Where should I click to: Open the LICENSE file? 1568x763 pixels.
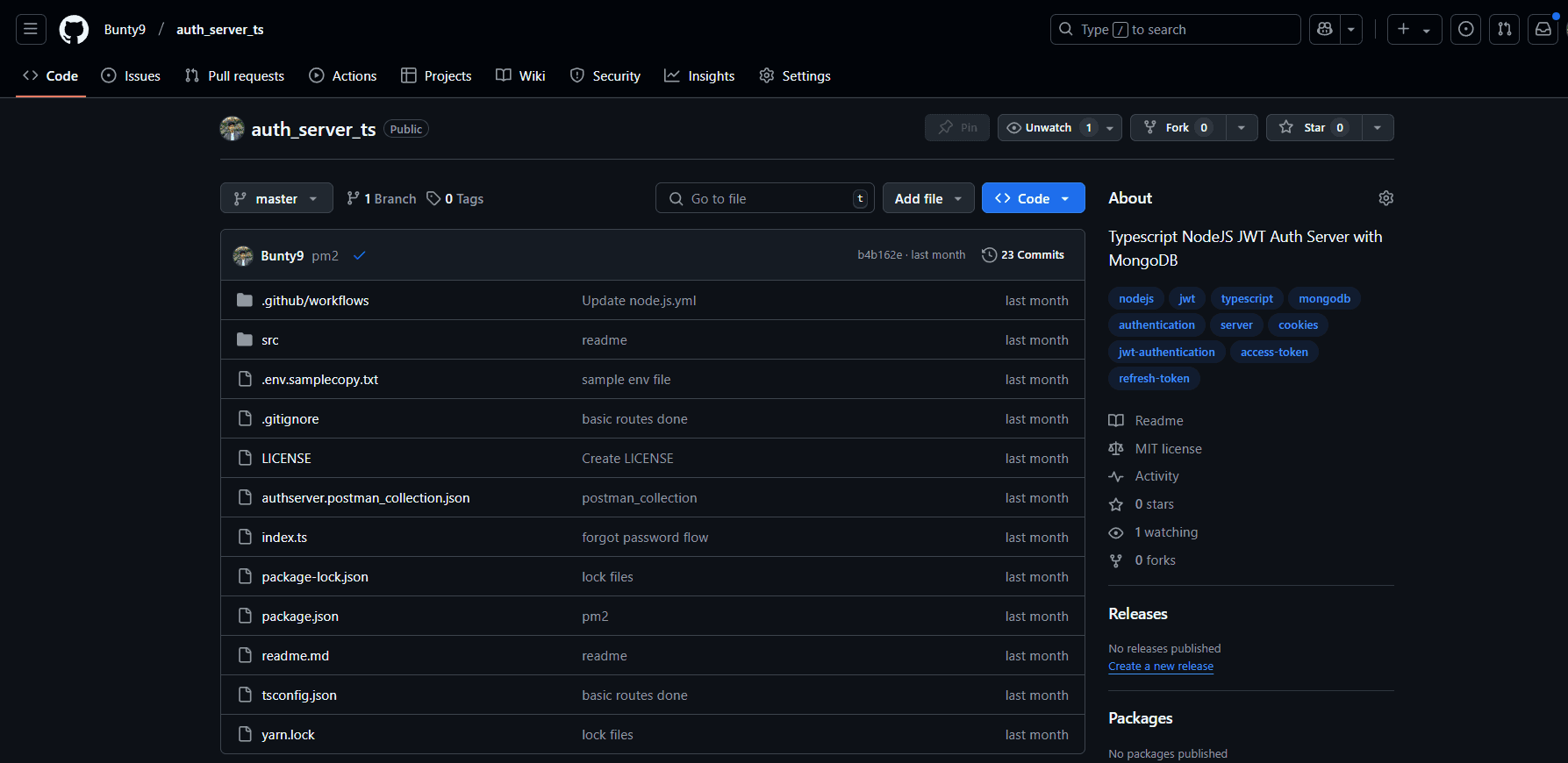[286, 459]
